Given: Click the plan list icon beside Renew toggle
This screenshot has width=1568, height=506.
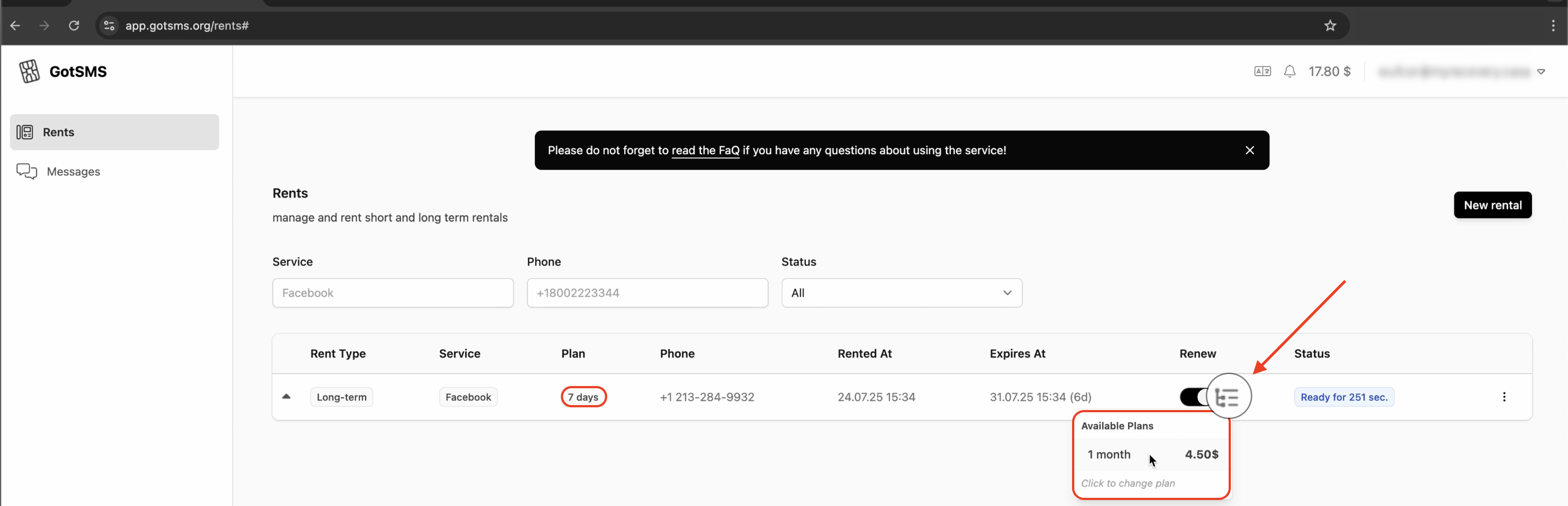Looking at the screenshot, I should (1226, 397).
